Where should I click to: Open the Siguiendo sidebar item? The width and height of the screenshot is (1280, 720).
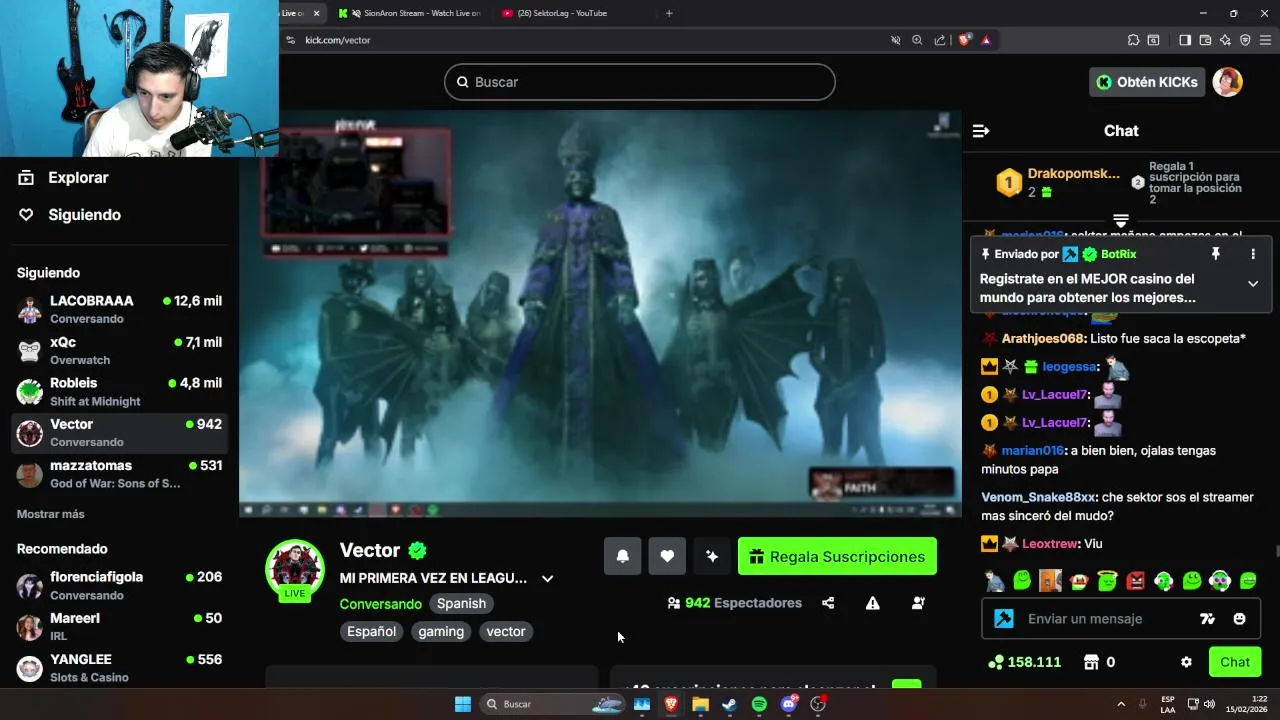[70, 215]
